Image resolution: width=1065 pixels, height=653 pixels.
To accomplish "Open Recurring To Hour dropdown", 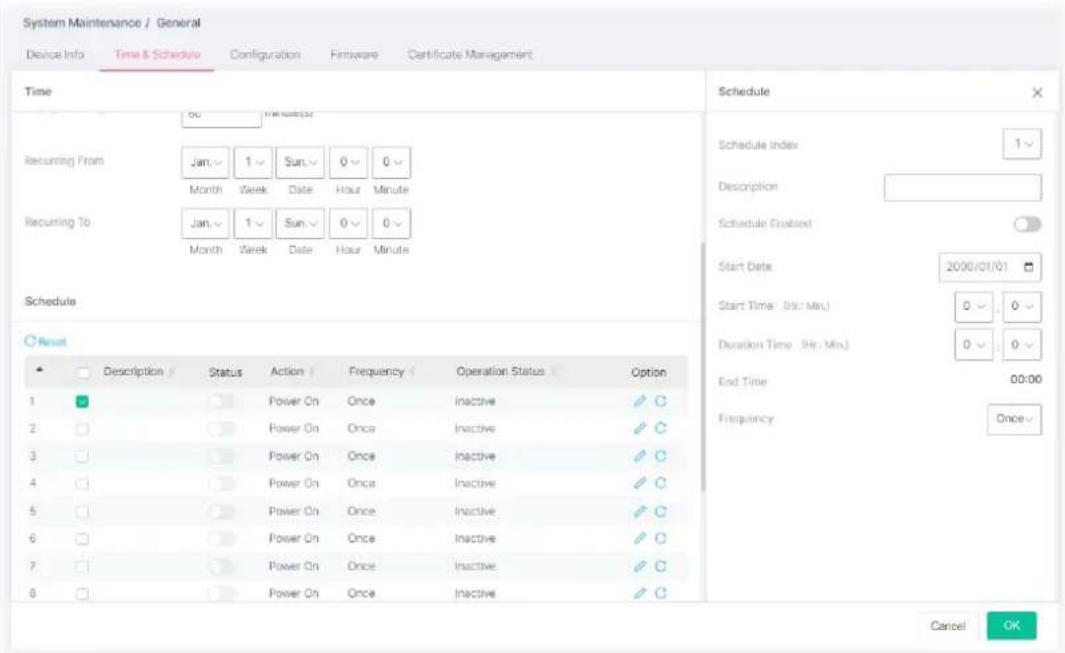I will (348, 223).
